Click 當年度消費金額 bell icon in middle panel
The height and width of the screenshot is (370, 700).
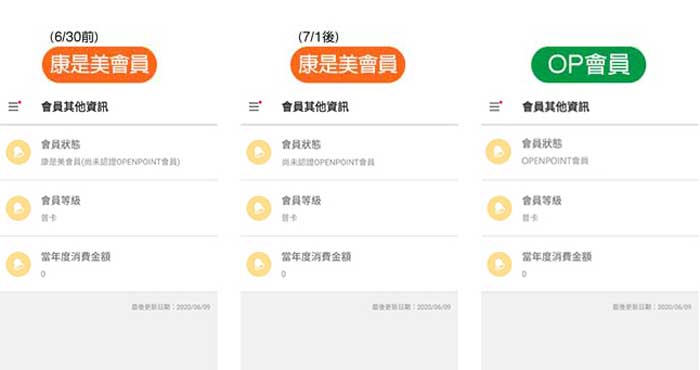[x=259, y=264]
